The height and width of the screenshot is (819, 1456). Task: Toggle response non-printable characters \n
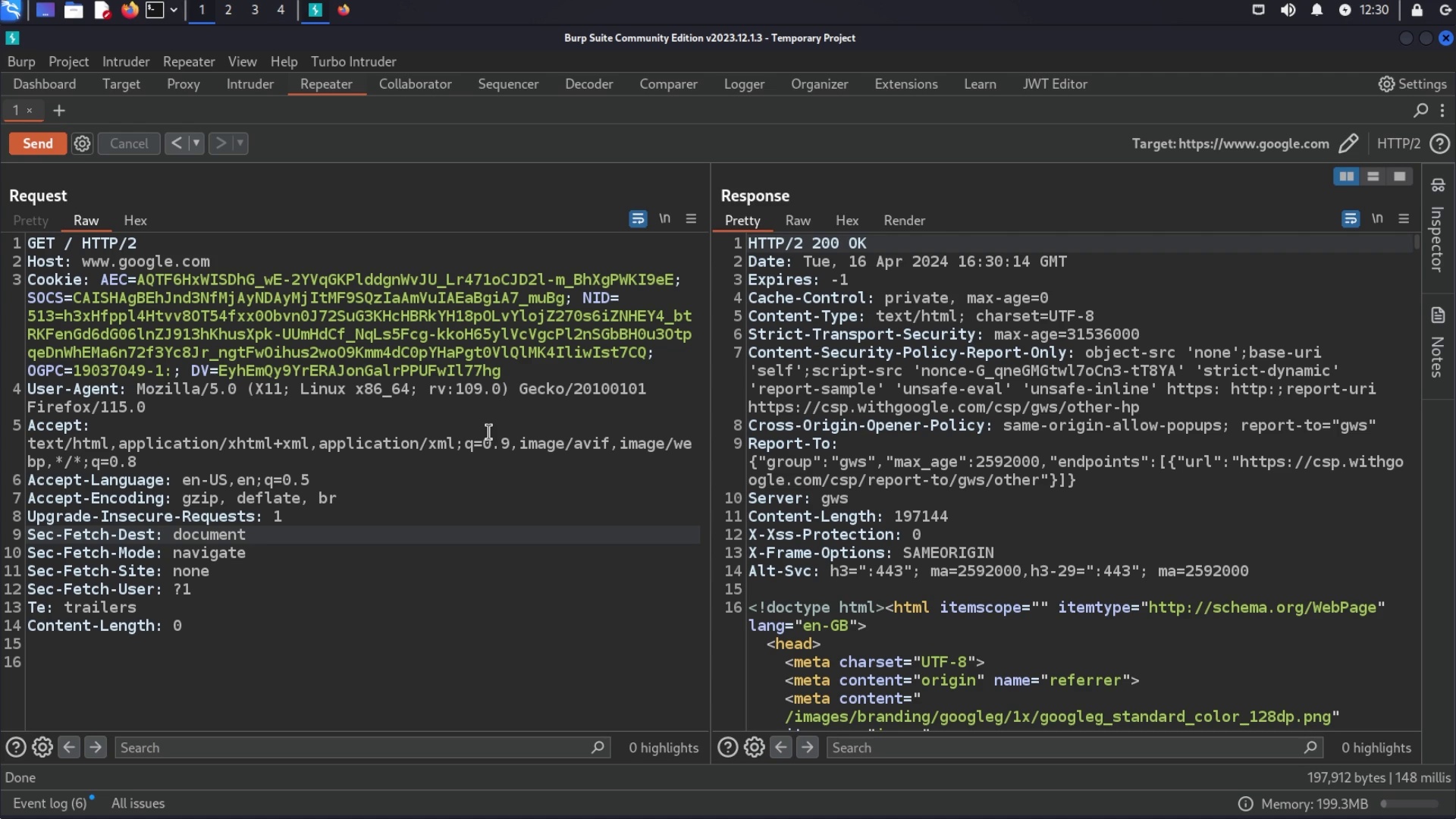(1377, 219)
